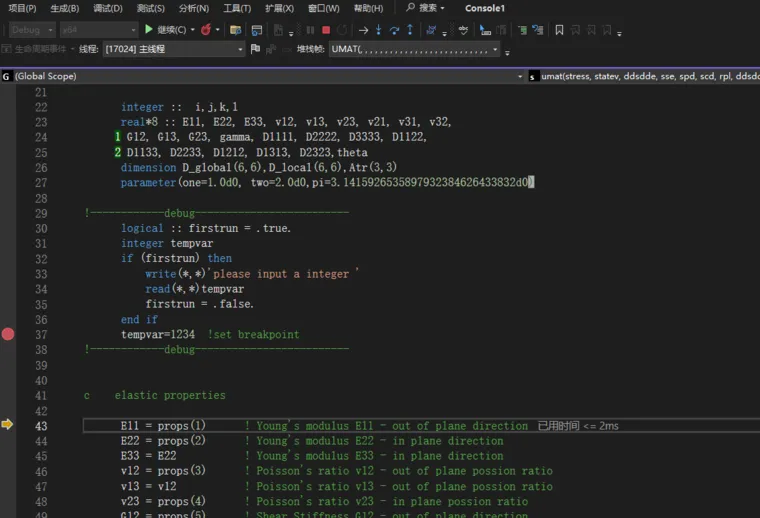Click the step into icon
Image resolution: width=760 pixels, height=518 pixels.
(379, 30)
